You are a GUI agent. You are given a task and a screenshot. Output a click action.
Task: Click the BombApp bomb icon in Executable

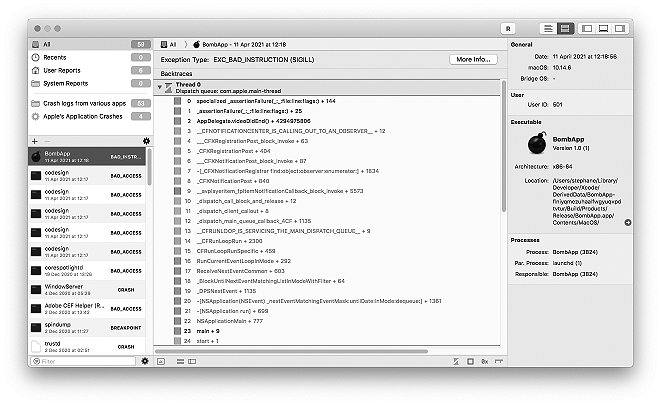pyautogui.click(x=537, y=143)
